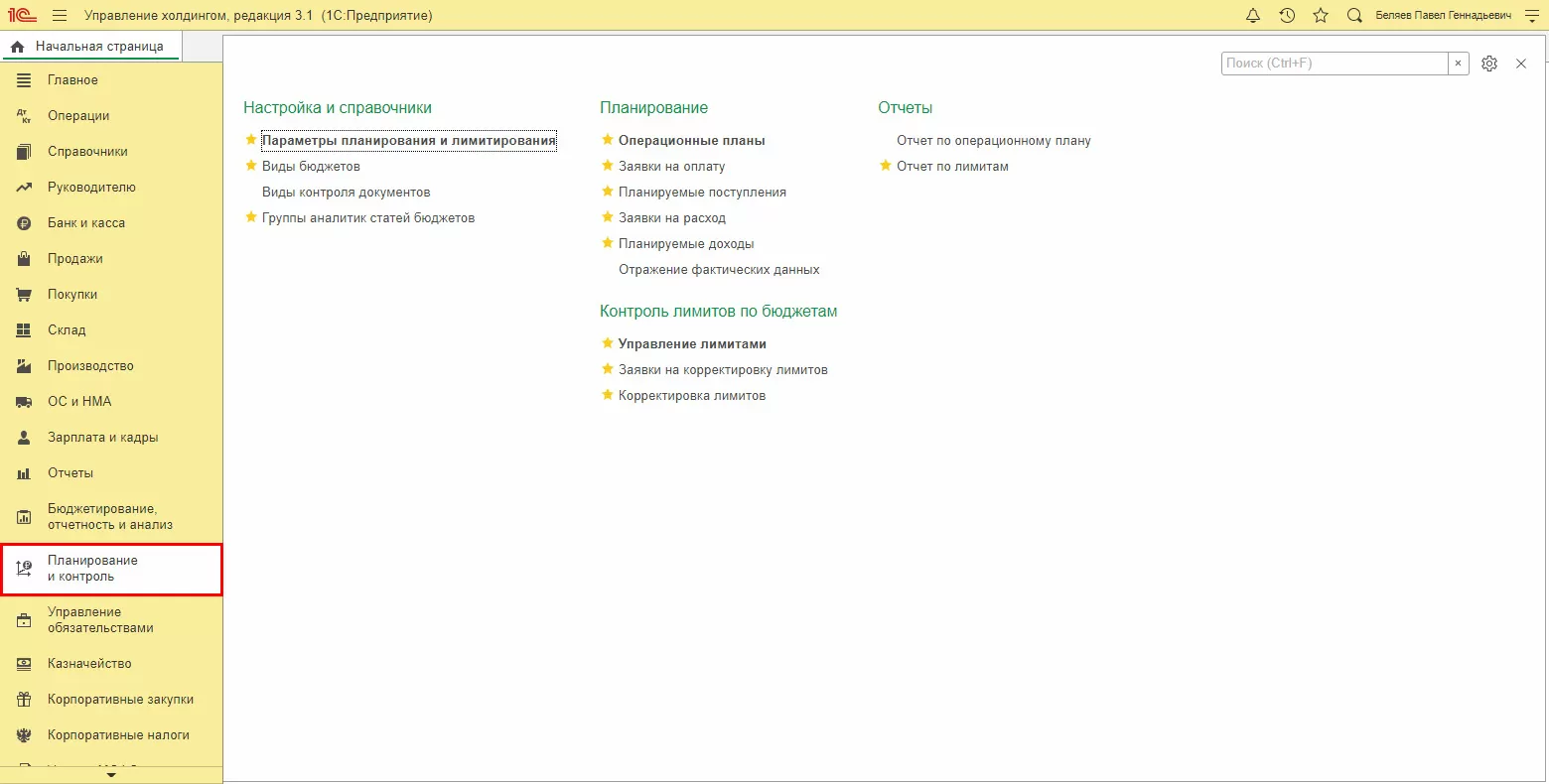This screenshot has width=1549, height=784.
Task: Unstar Операционные планы favorite
Action: (608, 140)
